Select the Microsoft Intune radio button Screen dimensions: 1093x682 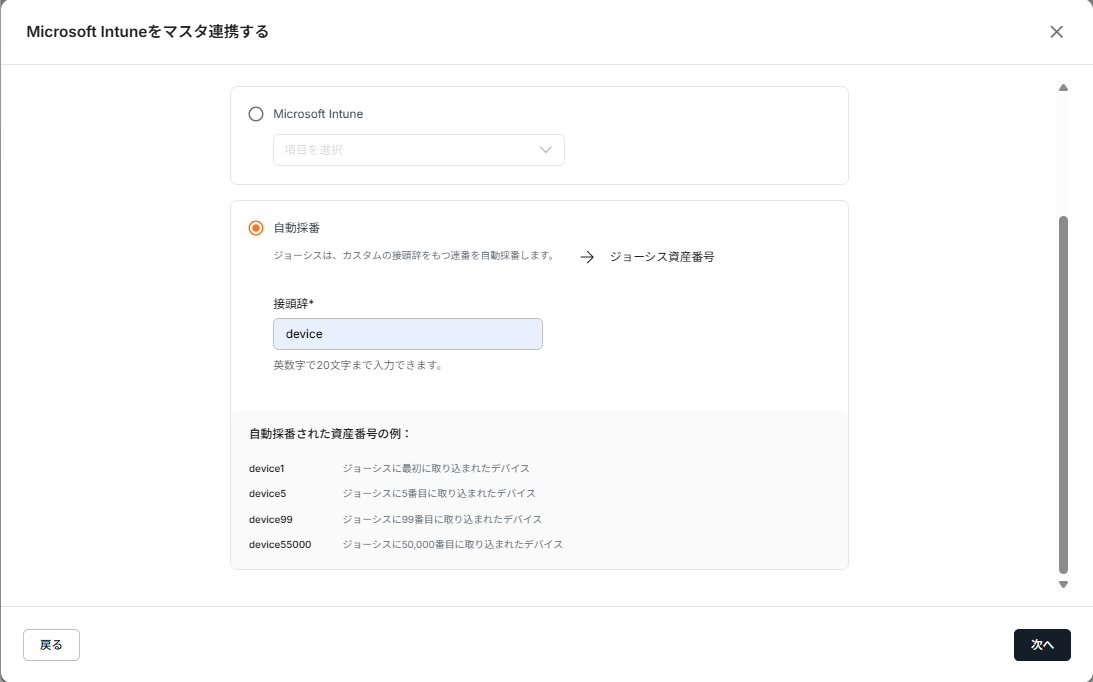coord(256,114)
